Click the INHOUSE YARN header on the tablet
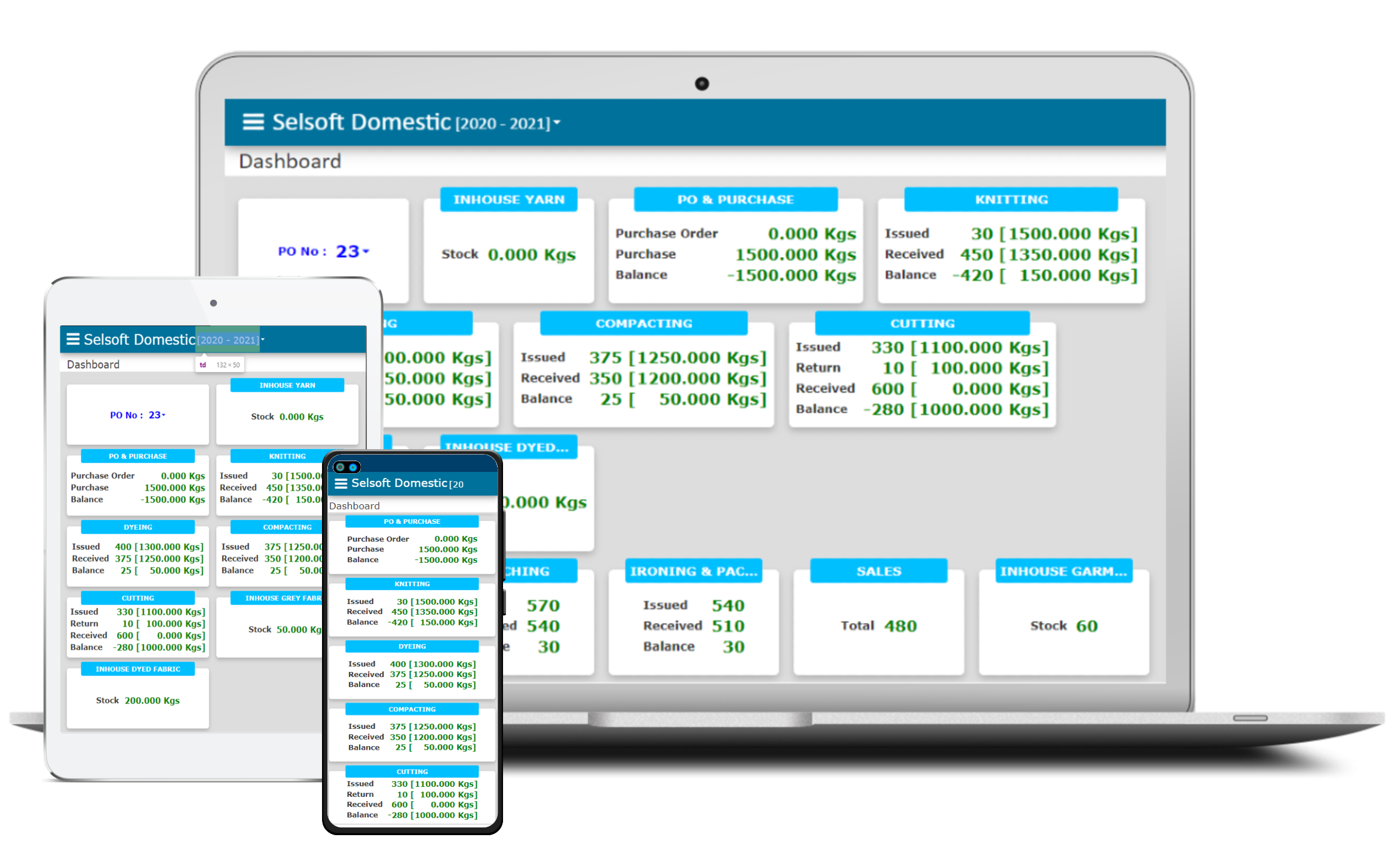1386x868 pixels. tap(287, 385)
